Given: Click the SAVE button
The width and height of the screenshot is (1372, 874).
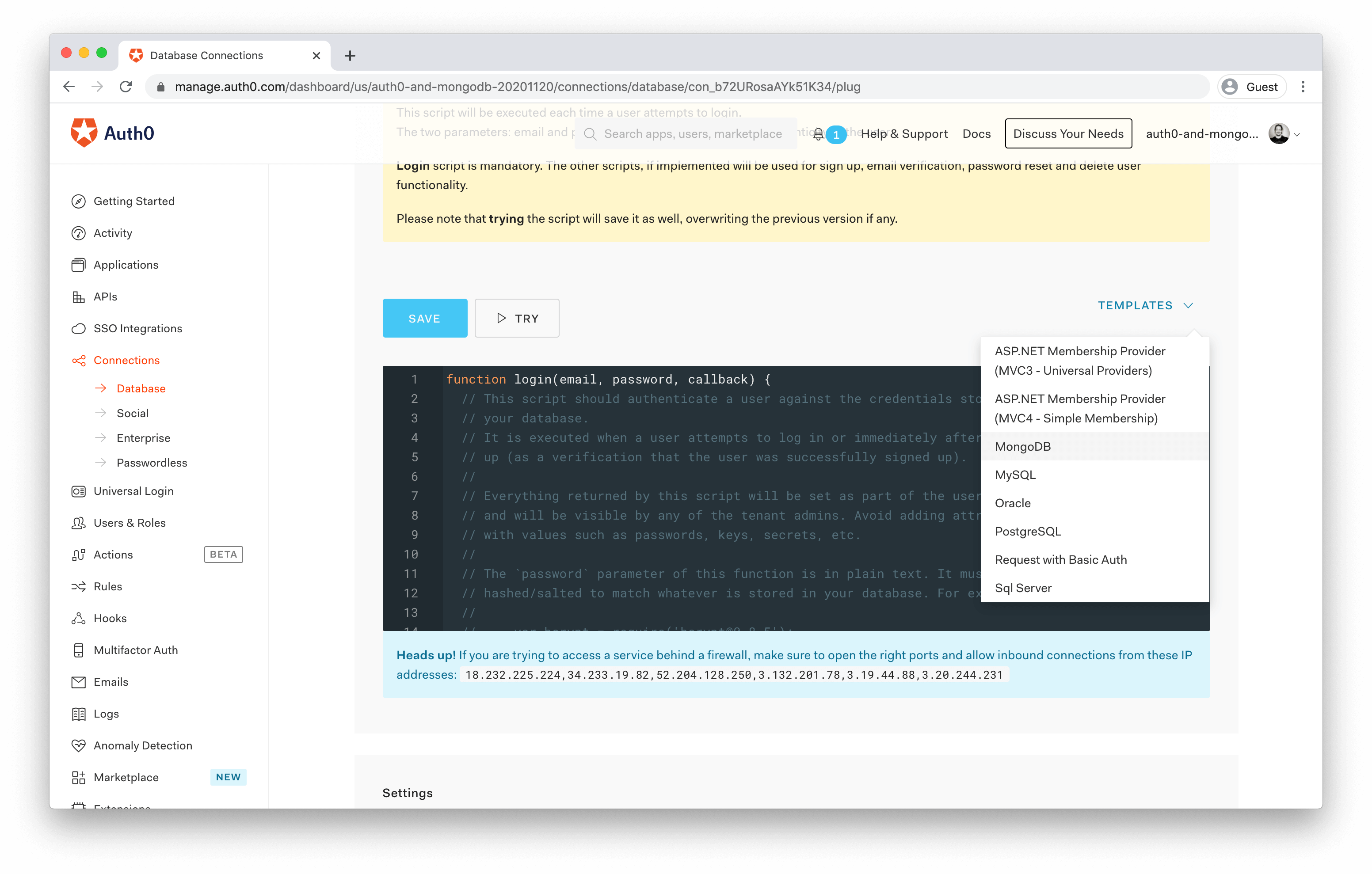Looking at the screenshot, I should (424, 318).
